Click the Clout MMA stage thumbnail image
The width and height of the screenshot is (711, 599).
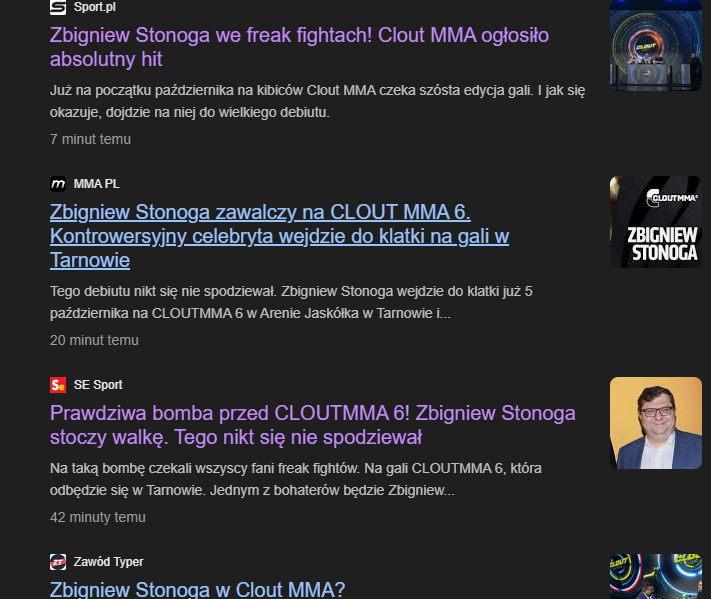(656, 45)
